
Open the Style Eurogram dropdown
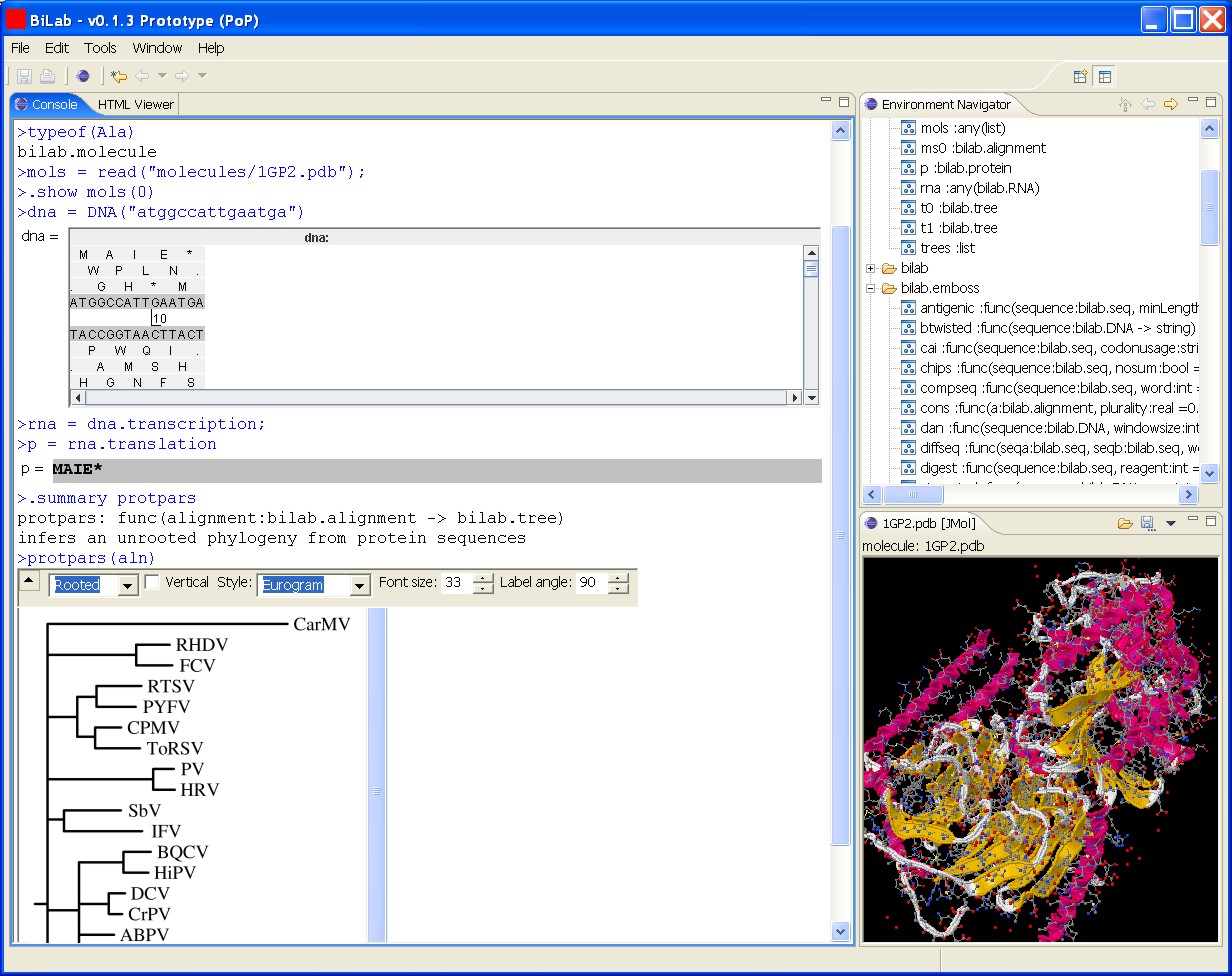coord(360,586)
